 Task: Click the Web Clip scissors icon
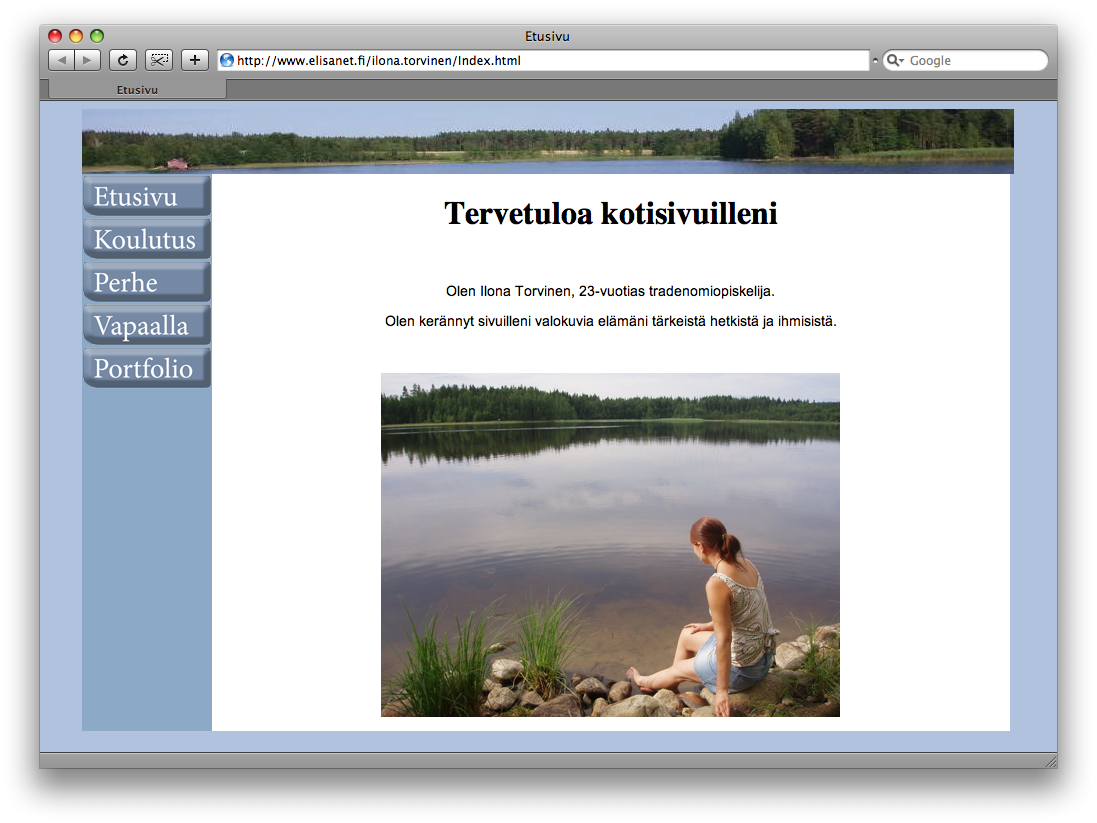tap(159, 60)
